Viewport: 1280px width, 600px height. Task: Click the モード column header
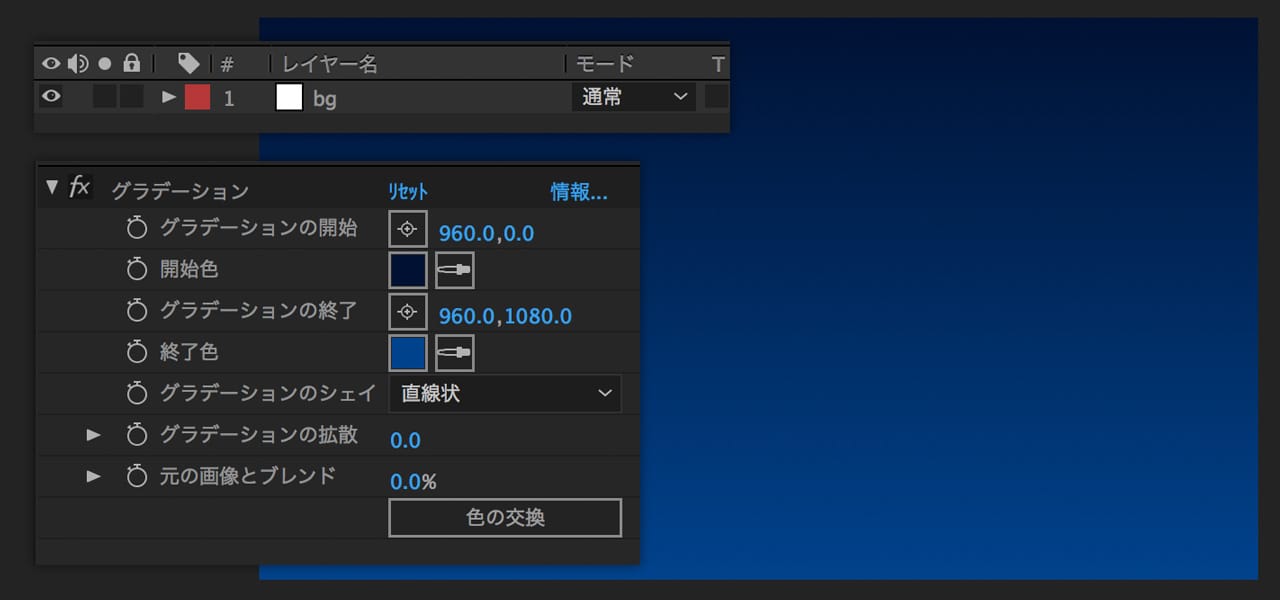point(605,64)
